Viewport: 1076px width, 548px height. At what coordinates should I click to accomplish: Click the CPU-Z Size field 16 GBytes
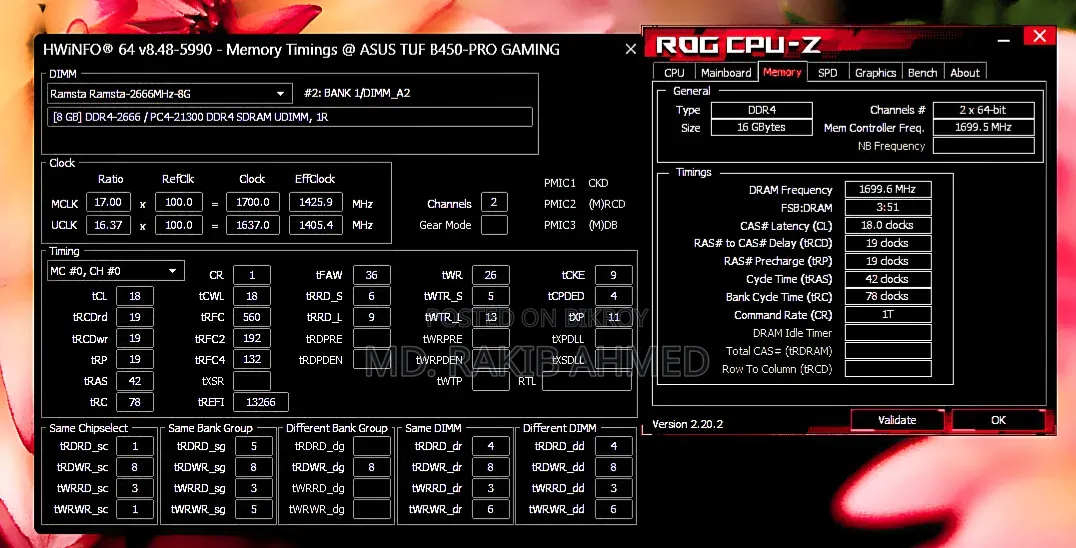(x=762, y=128)
